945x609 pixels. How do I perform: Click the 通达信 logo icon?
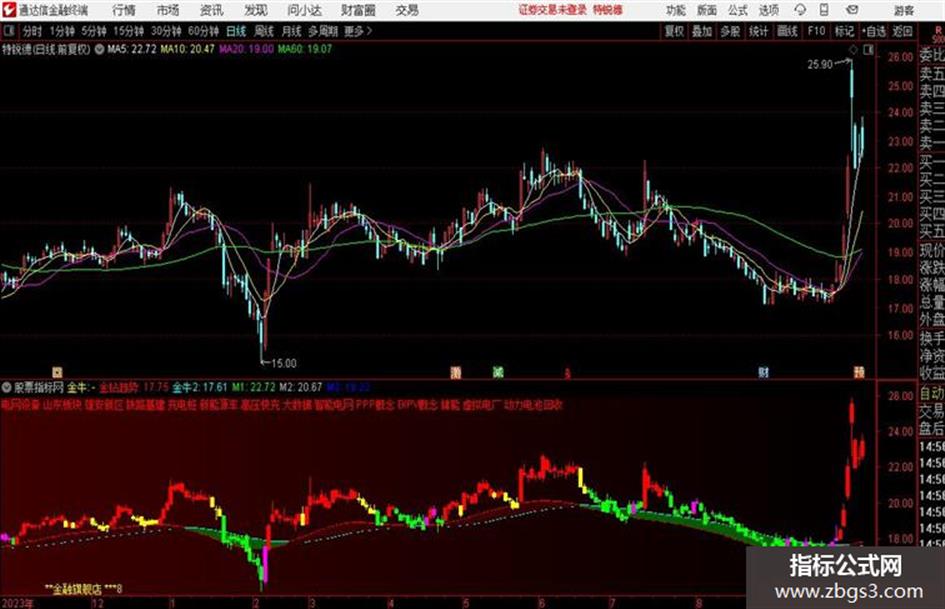[x=9, y=10]
